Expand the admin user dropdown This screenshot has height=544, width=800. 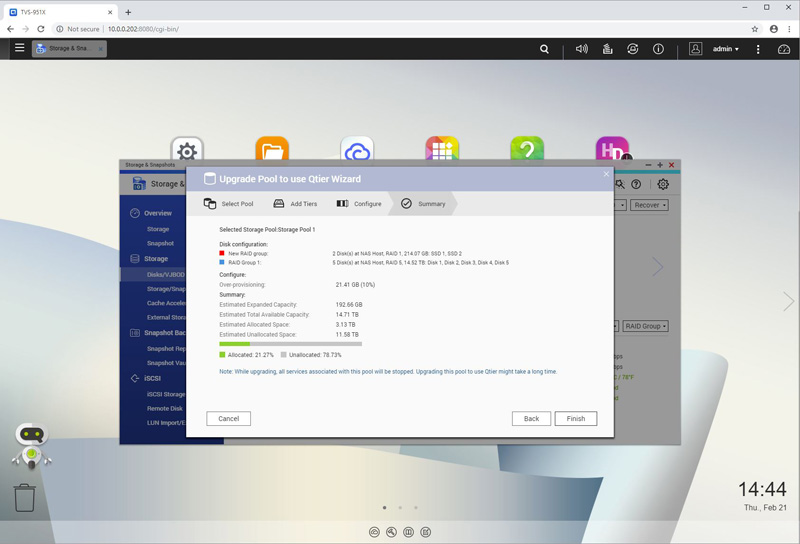[x=725, y=49]
